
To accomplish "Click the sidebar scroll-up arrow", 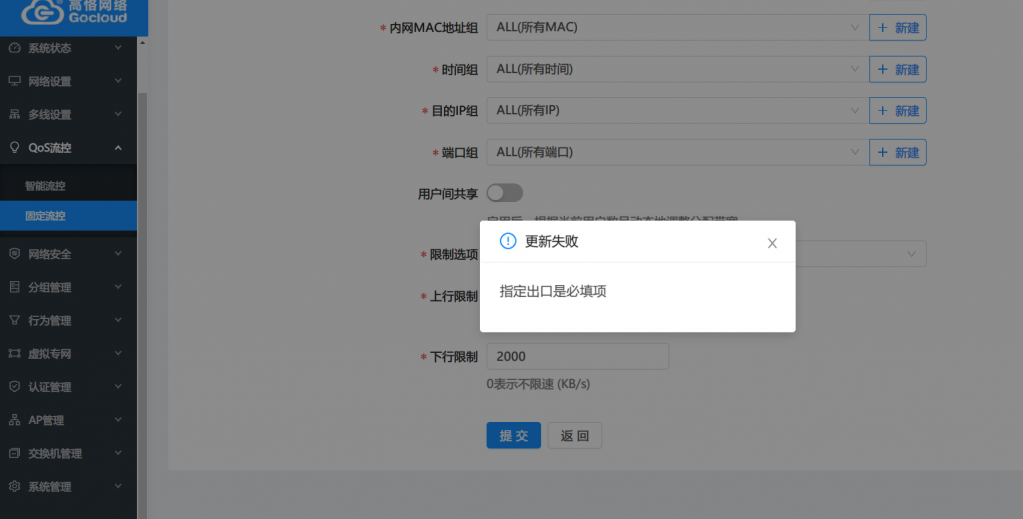I will click(142, 42).
